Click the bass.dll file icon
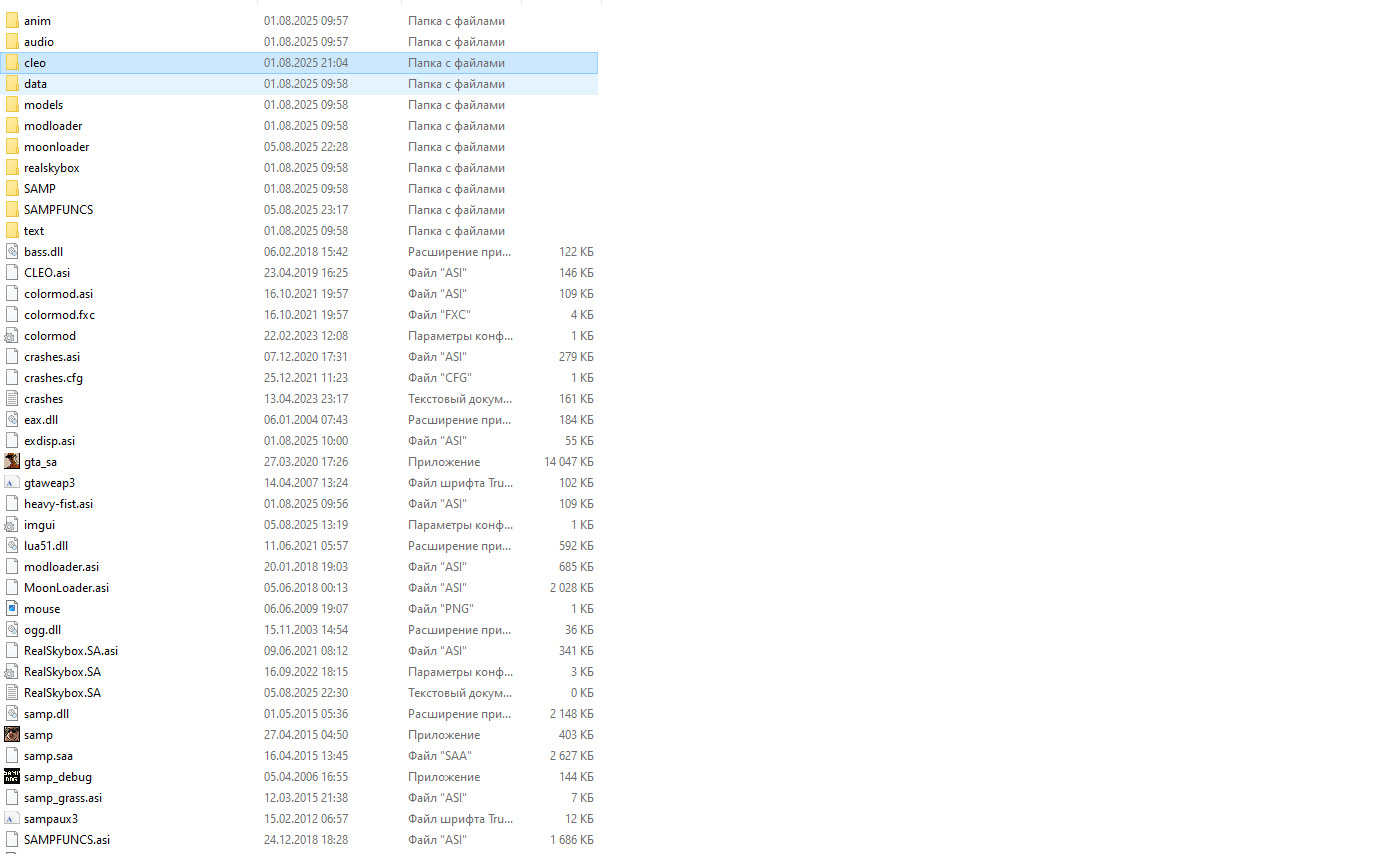 [x=12, y=252]
